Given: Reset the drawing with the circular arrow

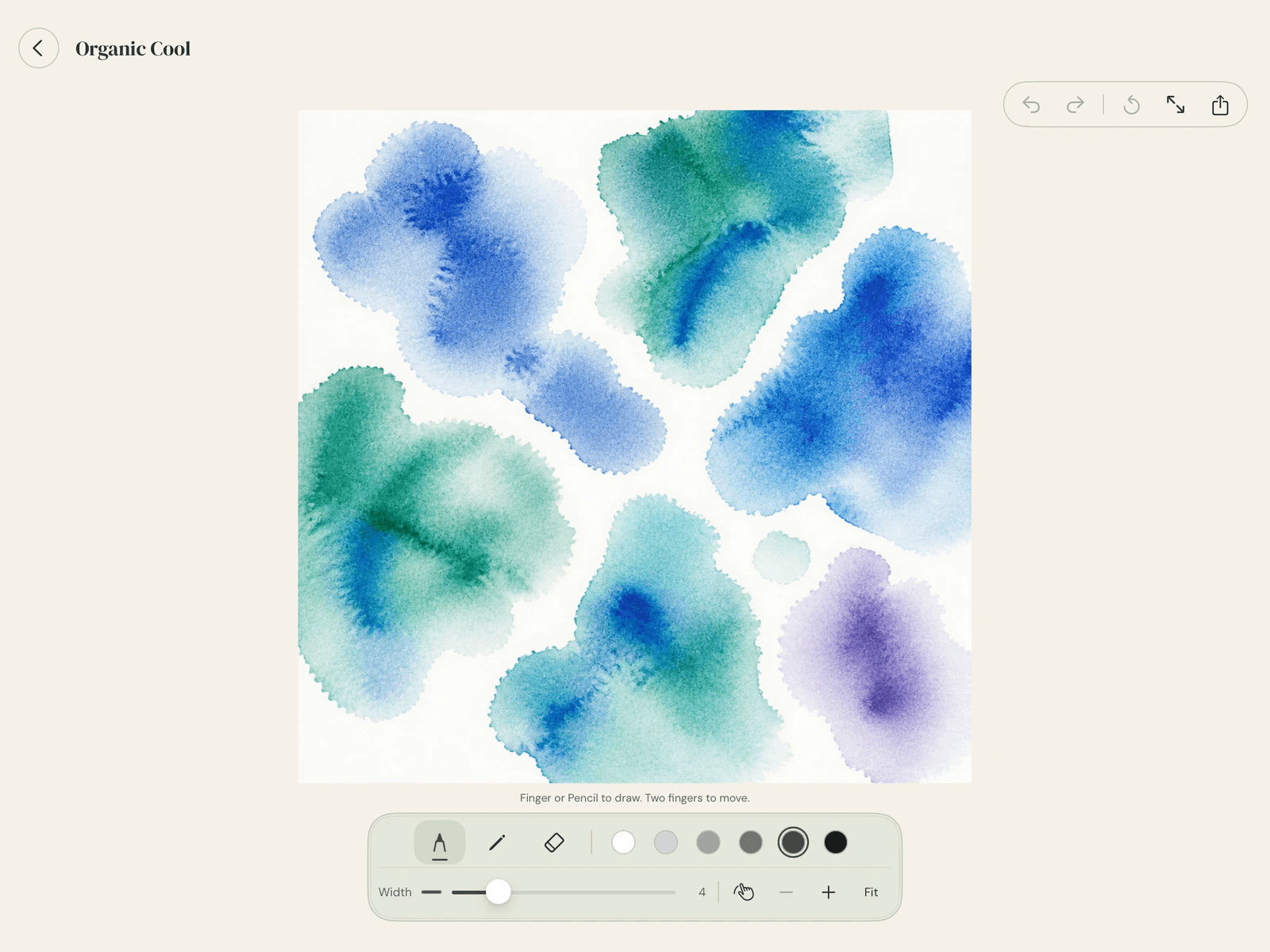Looking at the screenshot, I should point(1132,105).
